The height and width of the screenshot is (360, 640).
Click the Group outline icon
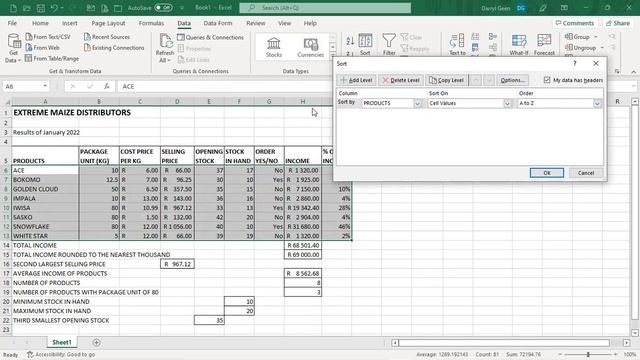(x=569, y=37)
